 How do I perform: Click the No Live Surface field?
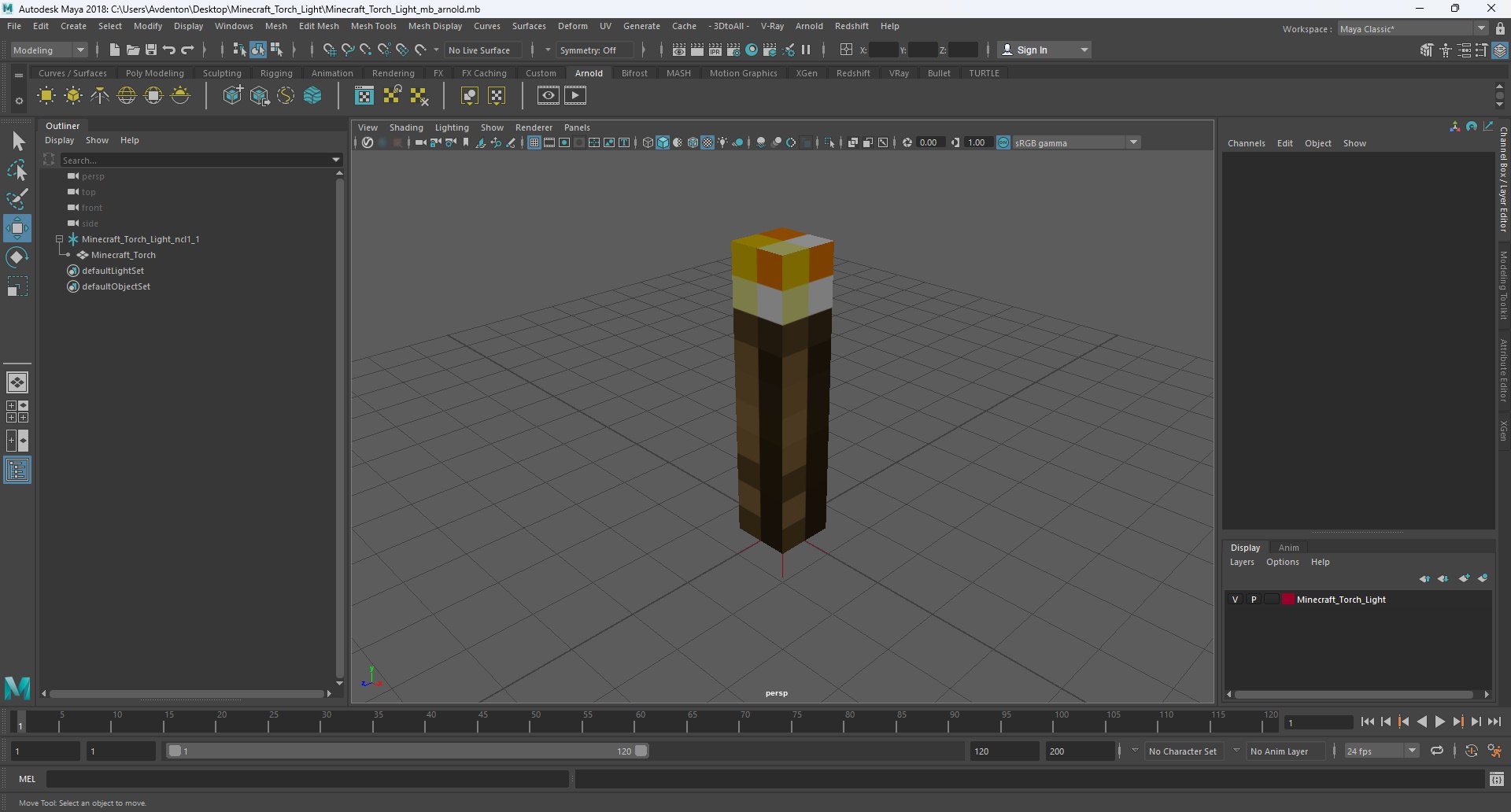[482, 50]
